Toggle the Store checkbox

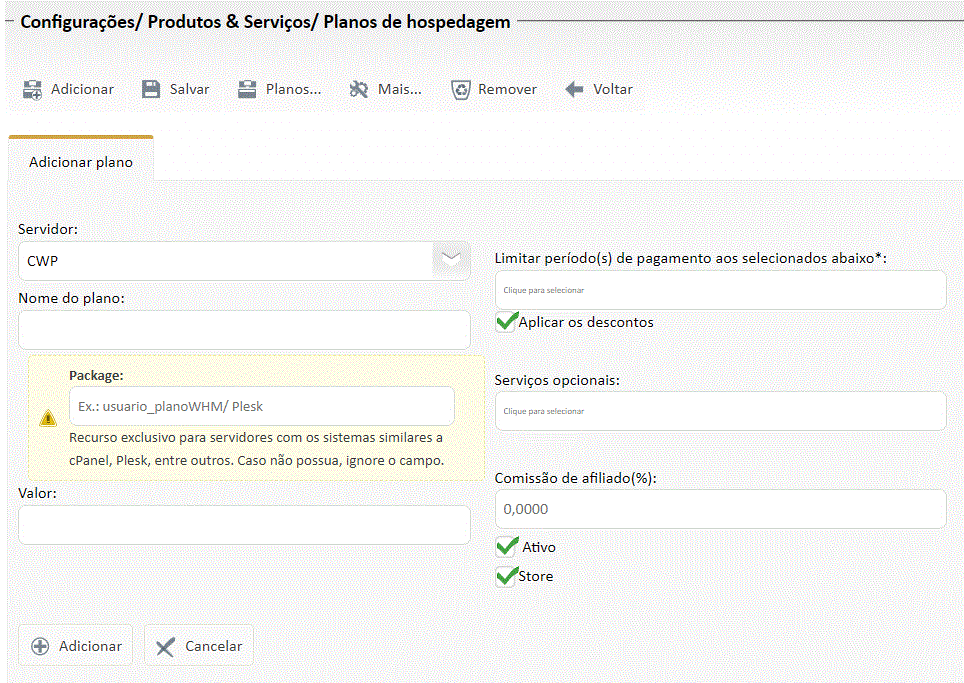(x=506, y=576)
